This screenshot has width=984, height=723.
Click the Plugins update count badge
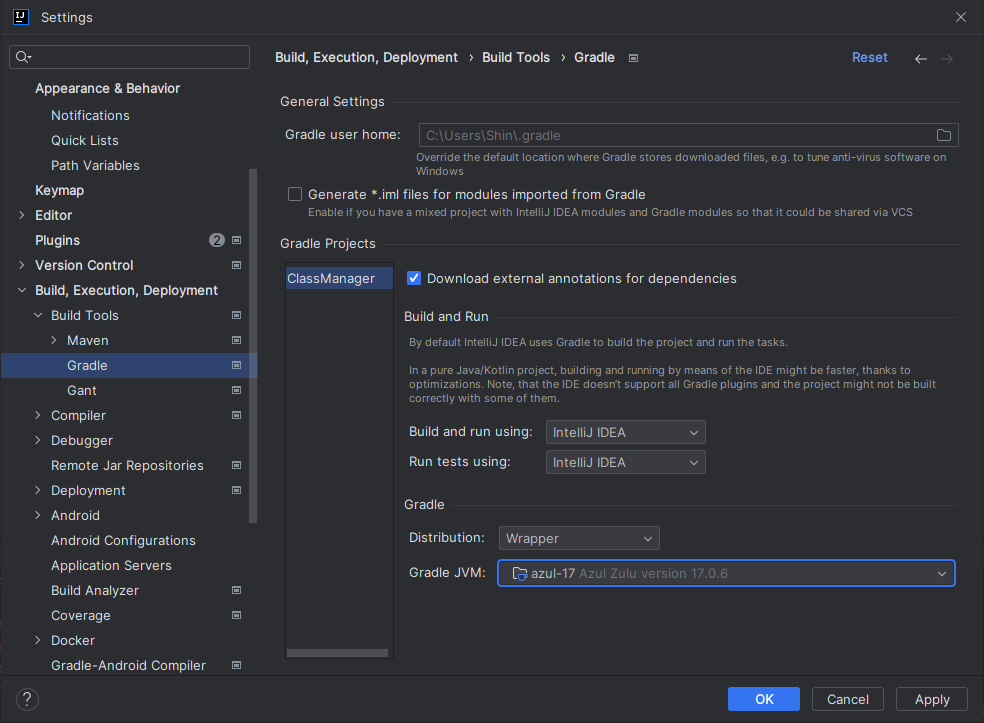click(x=217, y=240)
